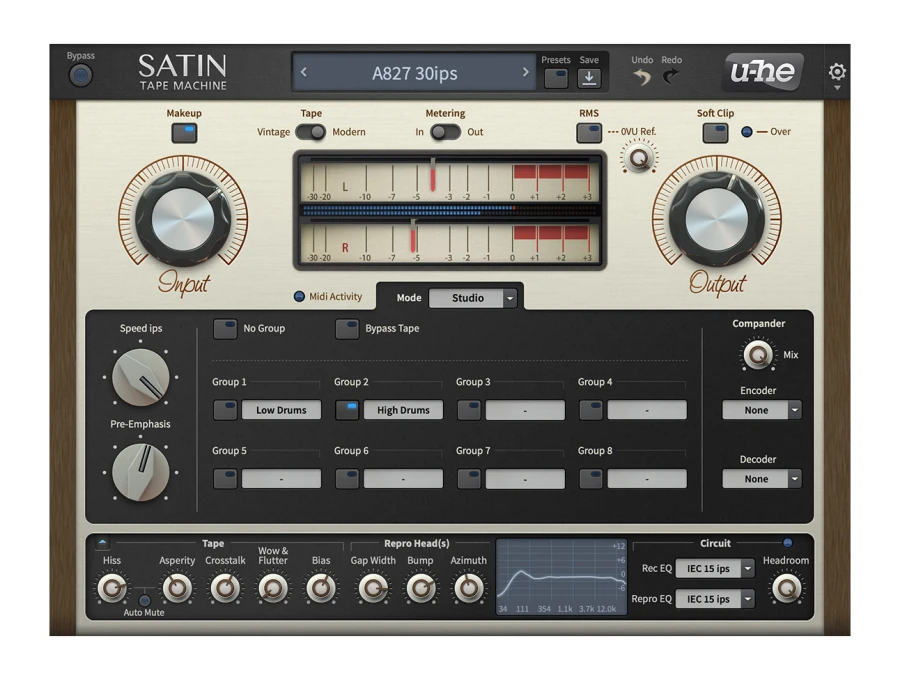Click the Group 5 name field
The height and width of the screenshot is (680, 900).
(x=281, y=479)
